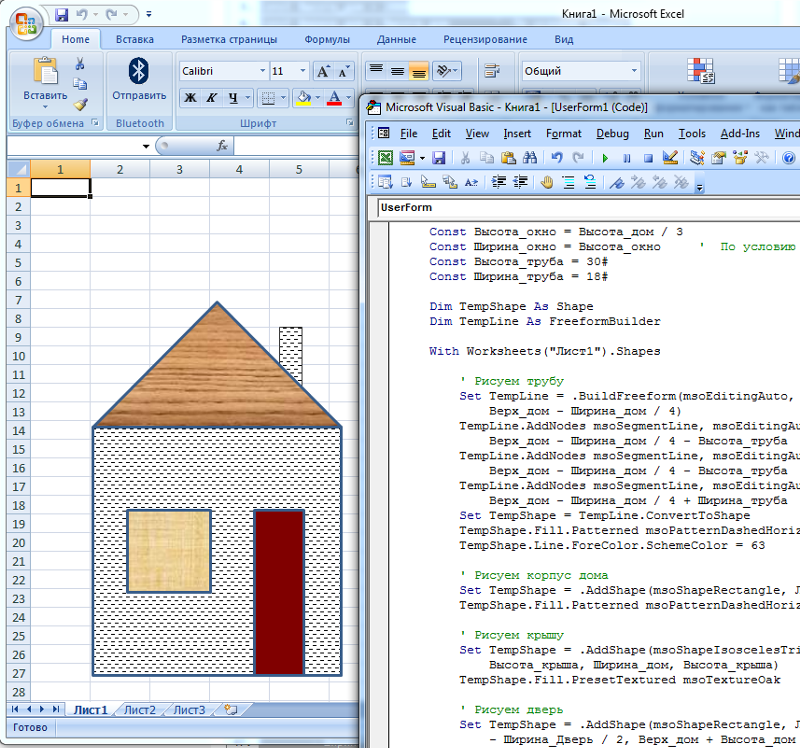Select column 3 header

[x=180, y=169]
